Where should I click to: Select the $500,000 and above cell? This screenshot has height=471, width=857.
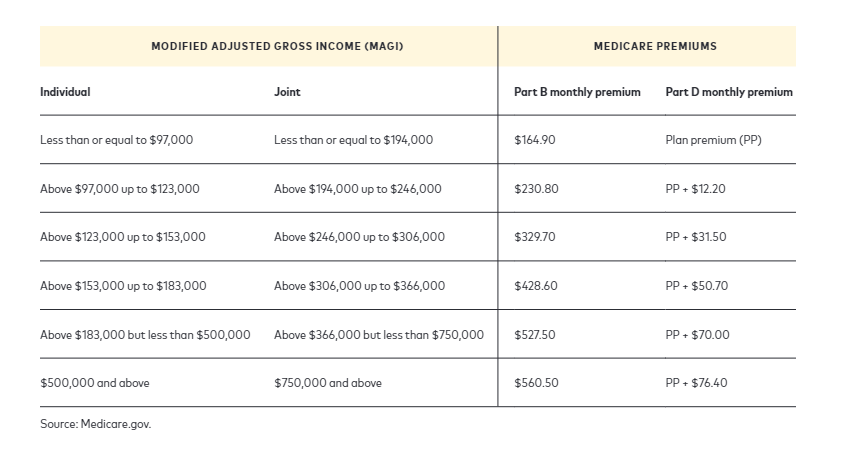95,383
